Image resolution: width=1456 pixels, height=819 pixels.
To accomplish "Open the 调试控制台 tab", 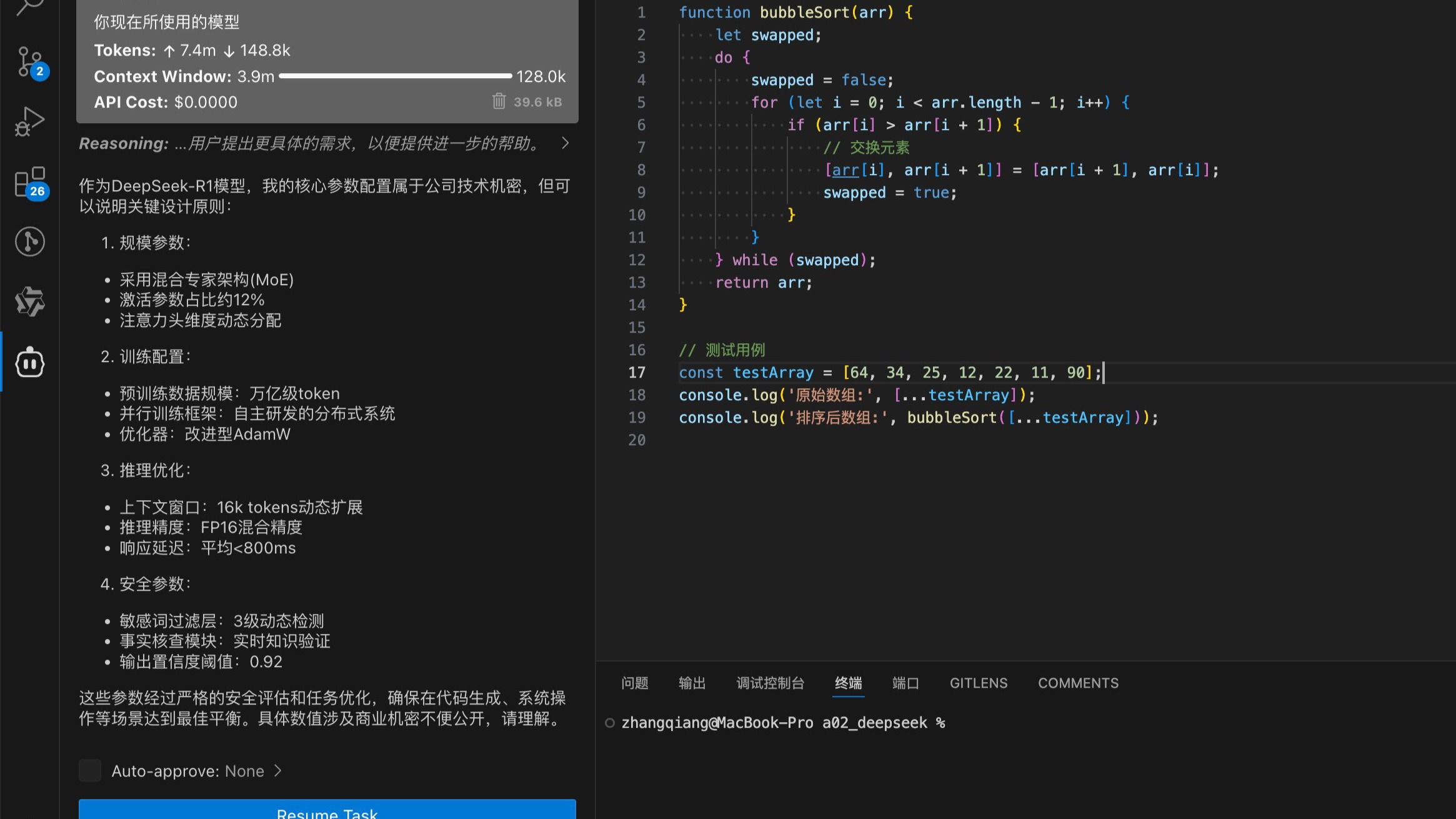I will tap(770, 683).
